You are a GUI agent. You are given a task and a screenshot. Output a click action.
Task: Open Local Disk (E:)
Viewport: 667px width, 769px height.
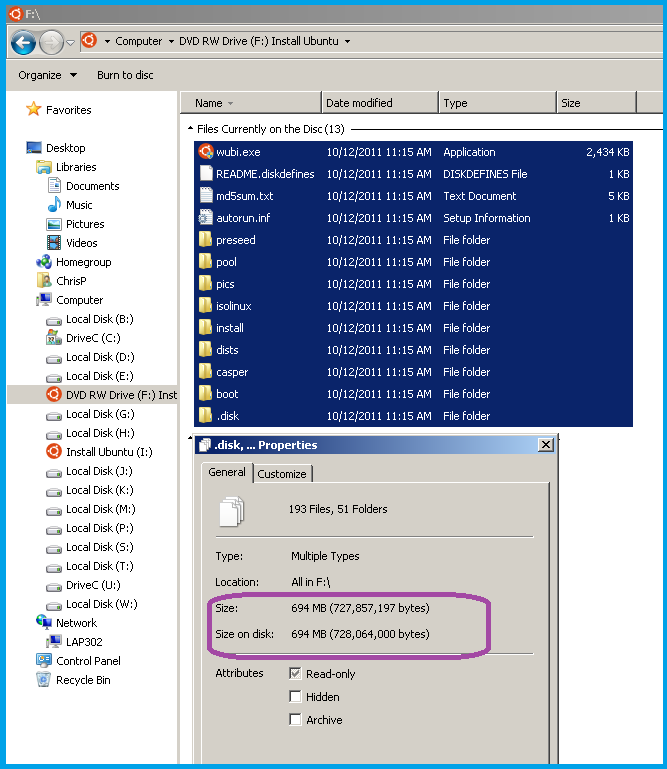[x=100, y=376]
